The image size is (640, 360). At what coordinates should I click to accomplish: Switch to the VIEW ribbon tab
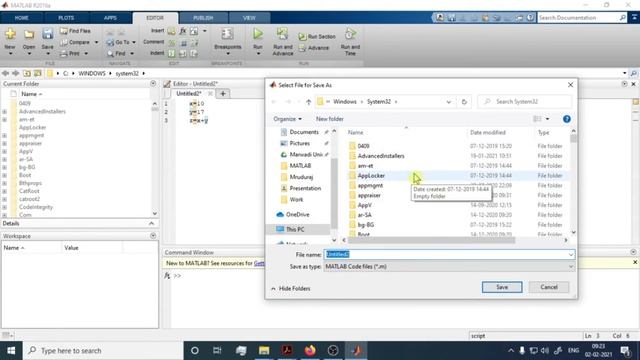pyautogui.click(x=249, y=18)
